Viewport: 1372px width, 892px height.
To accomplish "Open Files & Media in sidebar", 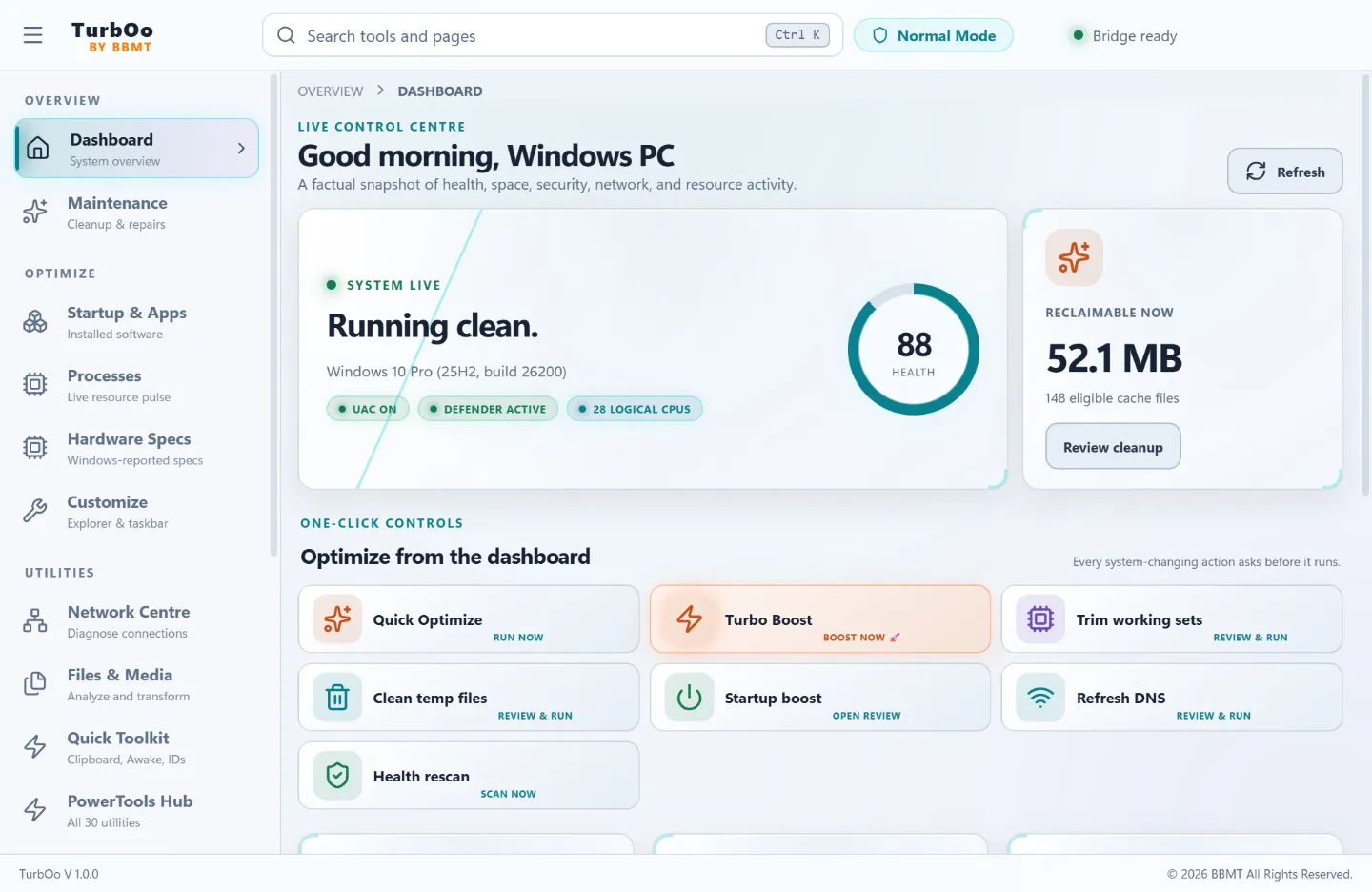I will point(138,683).
